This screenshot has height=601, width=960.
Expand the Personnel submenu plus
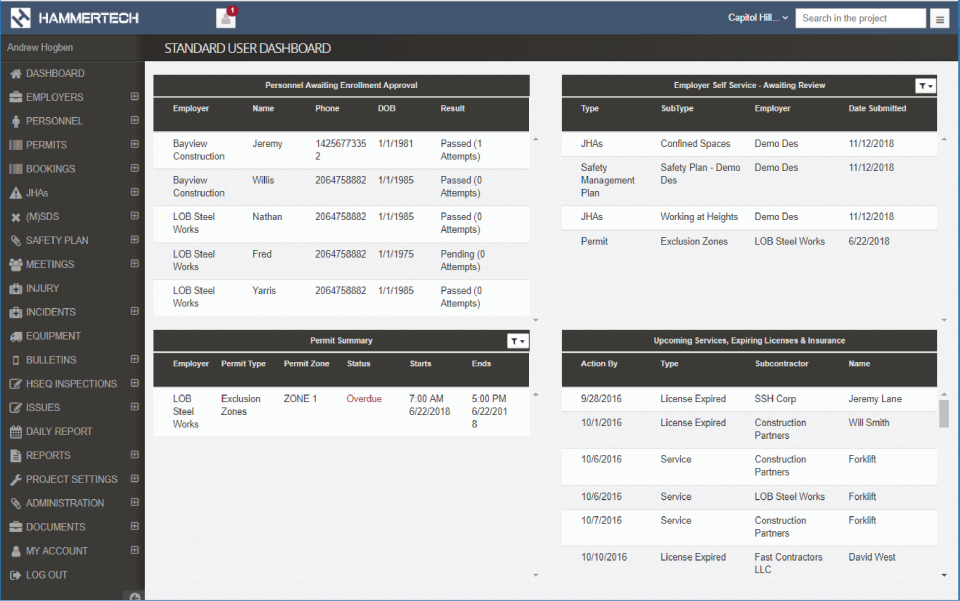[x=135, y=121]
